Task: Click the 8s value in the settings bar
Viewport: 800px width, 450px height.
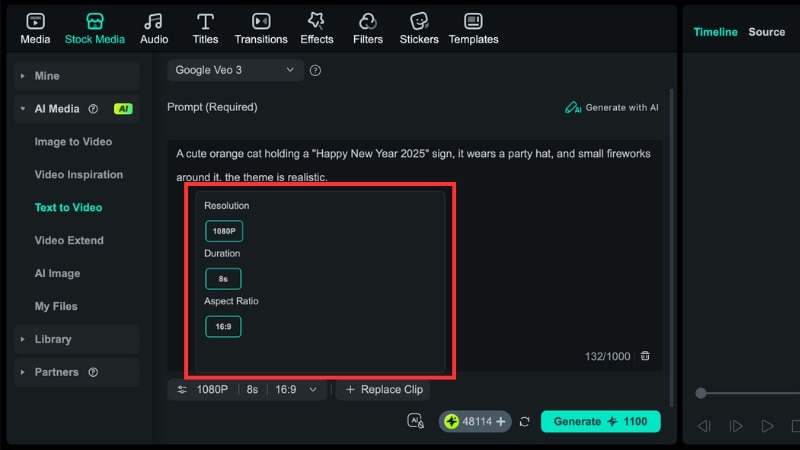Action: coord(252,390)
